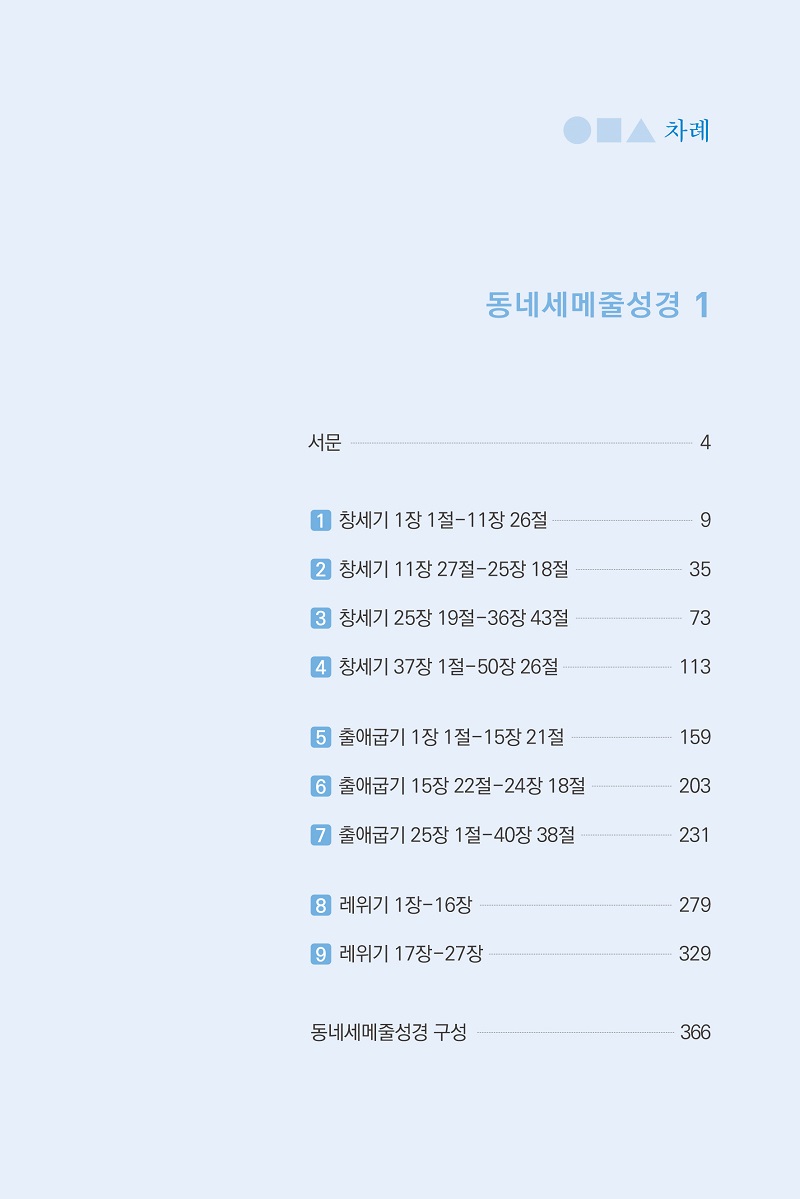The image size is (800, 1199).
Task: Click the blue triangle shape near 차례
Action: pos(640,131)
